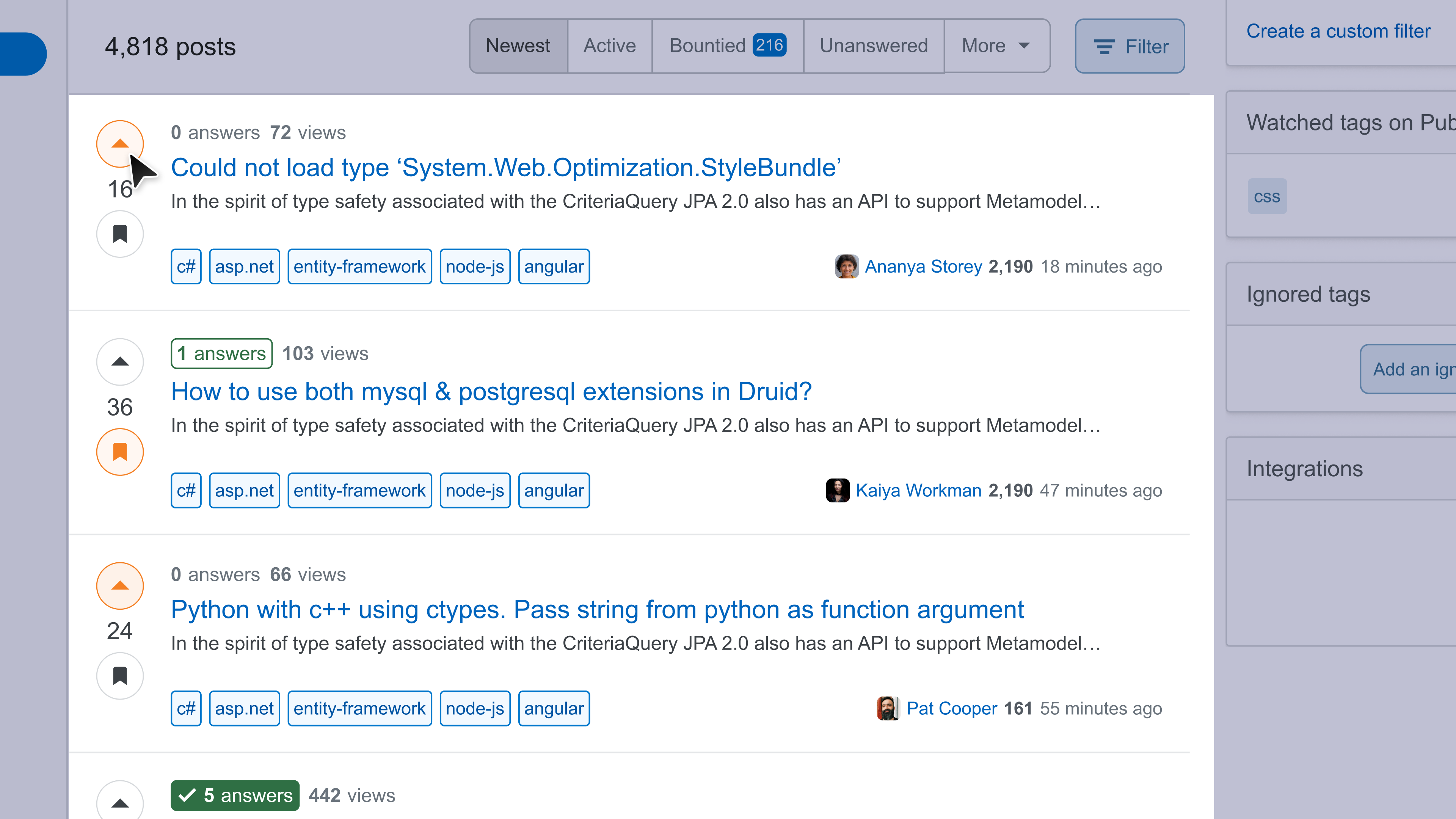
Task: Click the 1 answers badge
Action: (x=221, y=354)
